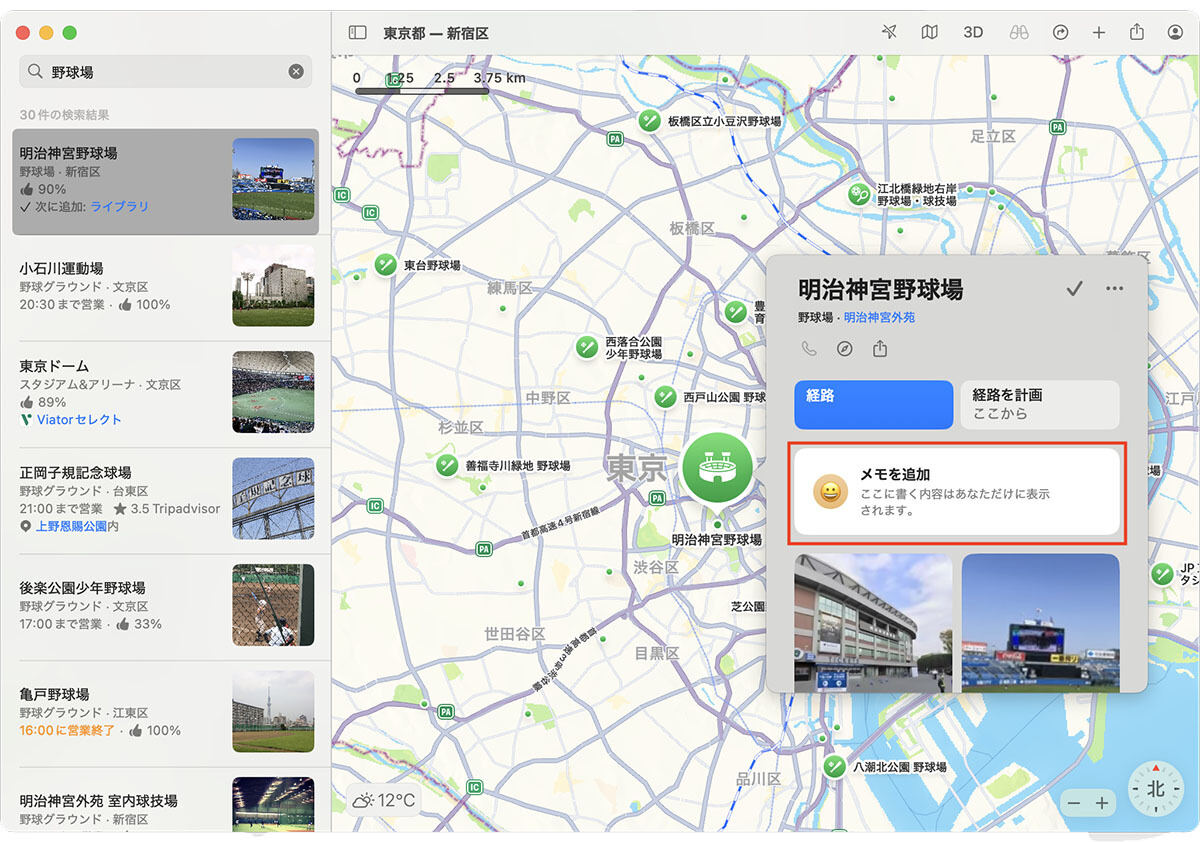The height and width of the screenshot is (842, 1200).
Task: Click the zoom in plus button
Action: 1102,804
